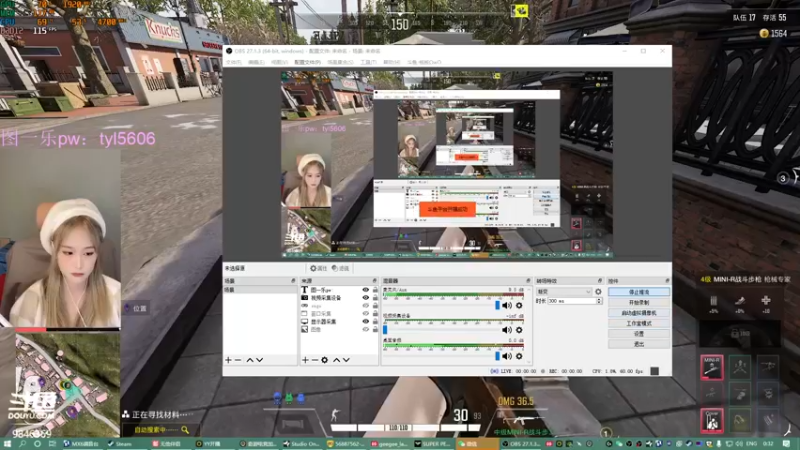Toggle lock on 视频采集设备 source
The image size is (800, 450).
376,297
